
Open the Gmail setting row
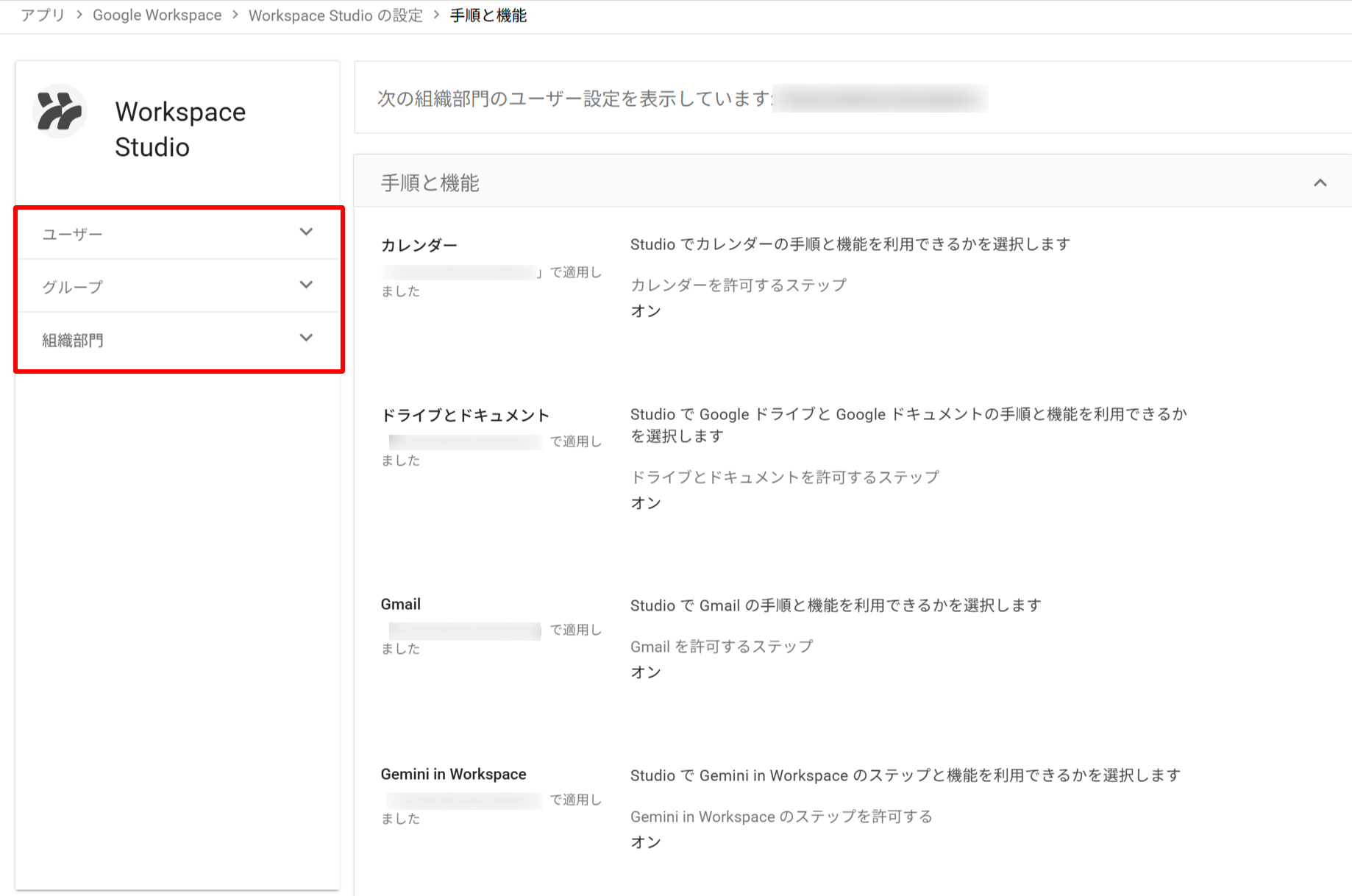(853, 638)
